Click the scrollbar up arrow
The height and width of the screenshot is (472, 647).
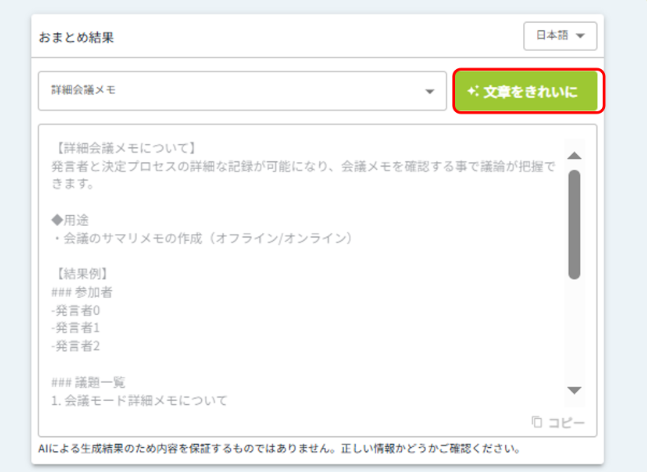coord(574,155)
